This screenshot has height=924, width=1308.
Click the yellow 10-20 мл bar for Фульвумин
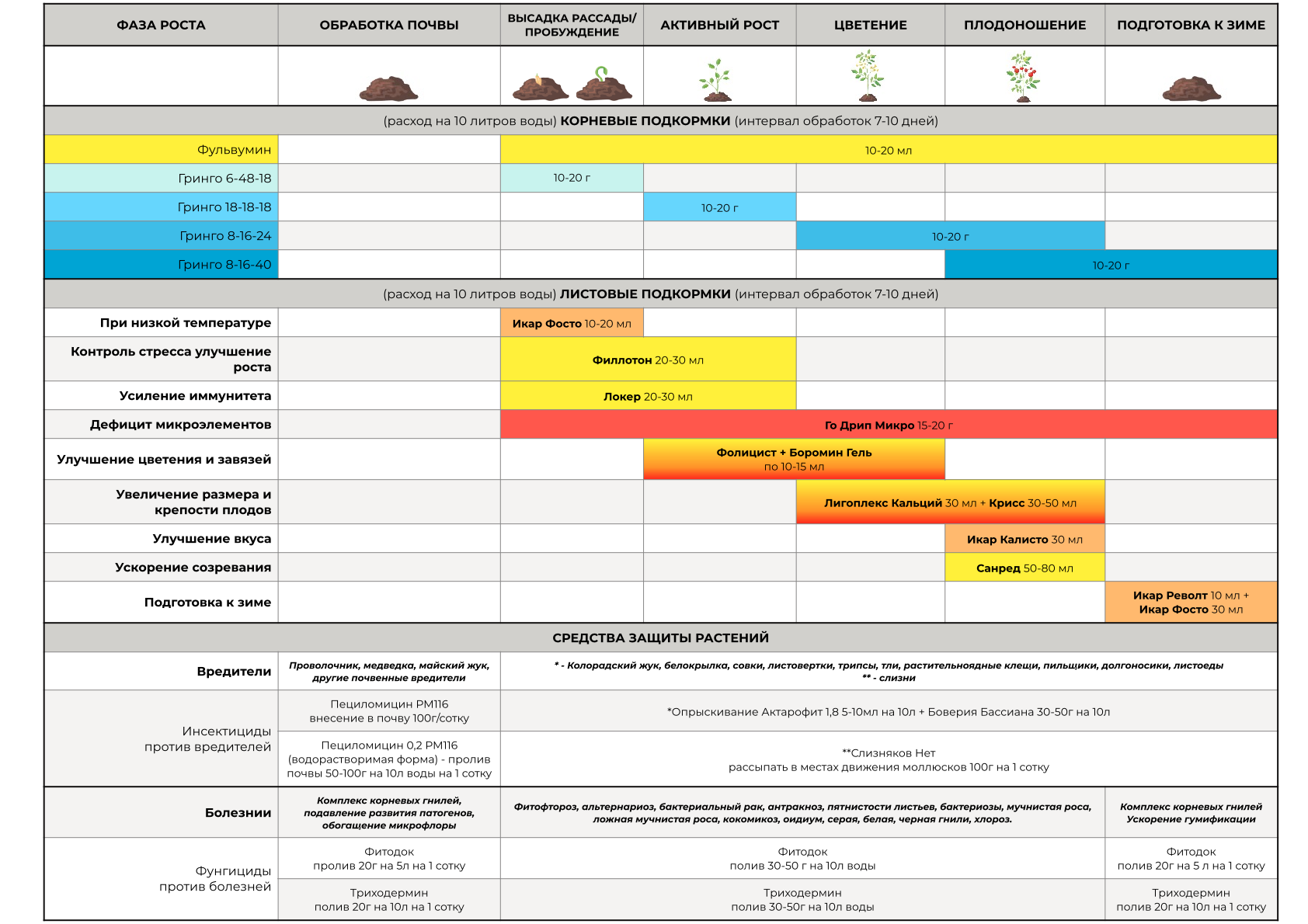[x=889, y=149]
